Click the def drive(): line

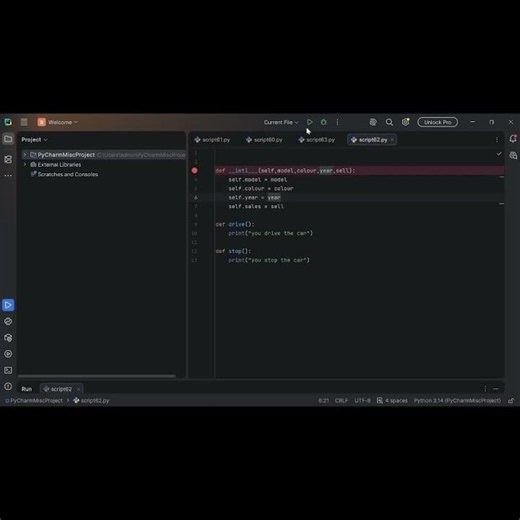[x=235, y=225]
